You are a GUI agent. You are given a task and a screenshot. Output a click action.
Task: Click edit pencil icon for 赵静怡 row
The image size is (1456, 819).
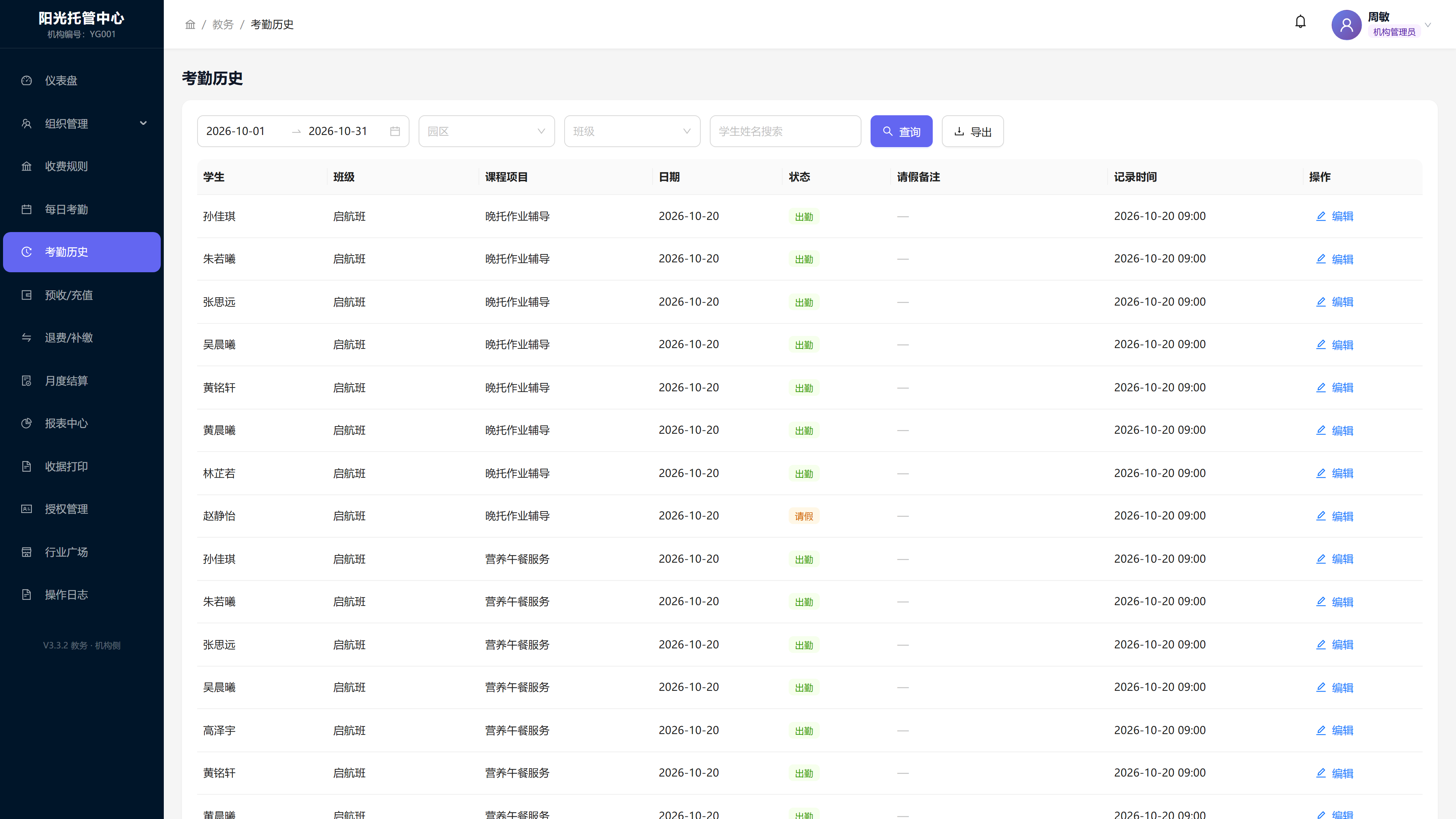(1321, 516)
